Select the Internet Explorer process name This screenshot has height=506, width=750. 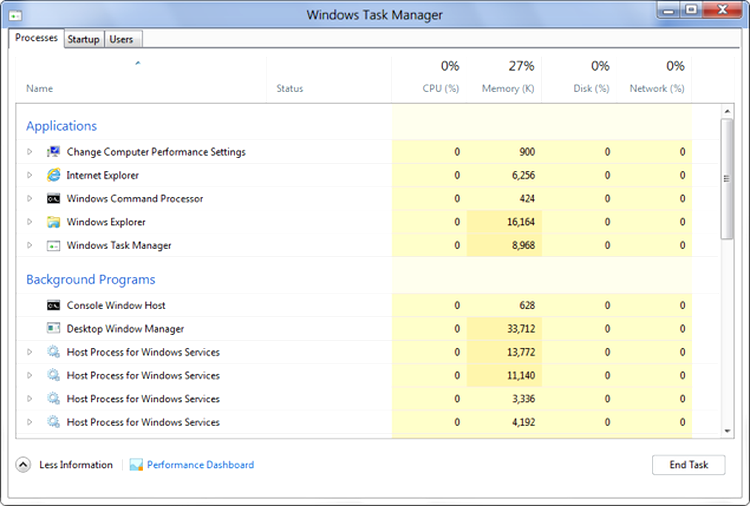click(102, 176)
